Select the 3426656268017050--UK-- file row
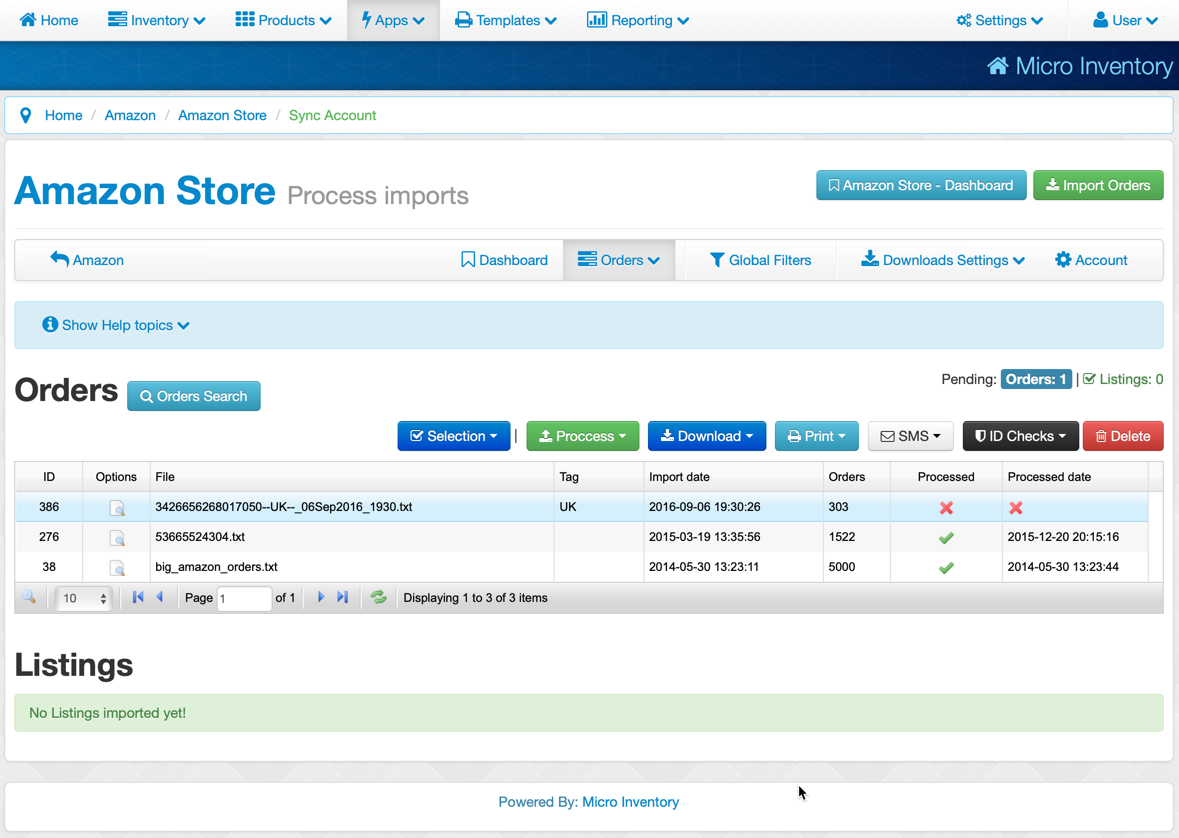The height and width of the screenshot is (838, 1179). click(581, 507)
